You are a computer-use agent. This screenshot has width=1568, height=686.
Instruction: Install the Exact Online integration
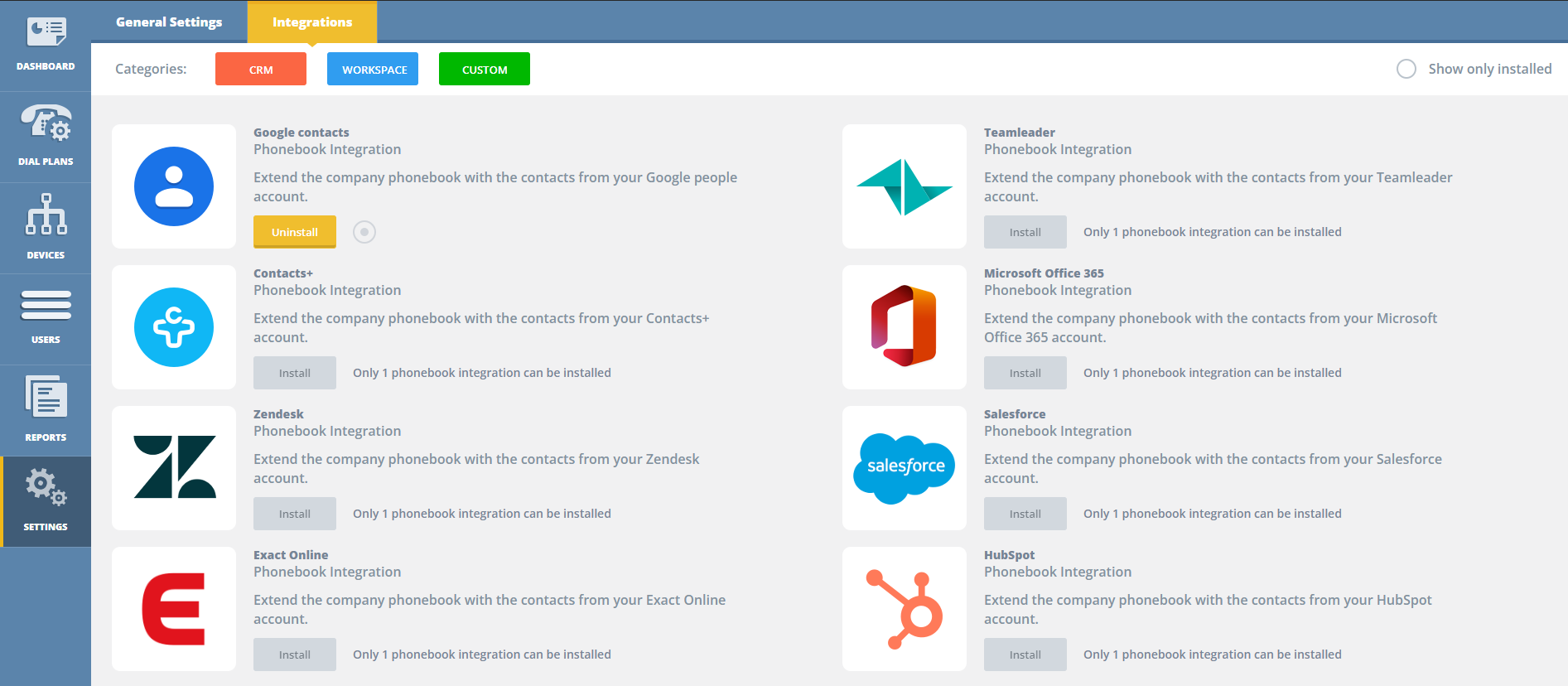tap(295, 655)
